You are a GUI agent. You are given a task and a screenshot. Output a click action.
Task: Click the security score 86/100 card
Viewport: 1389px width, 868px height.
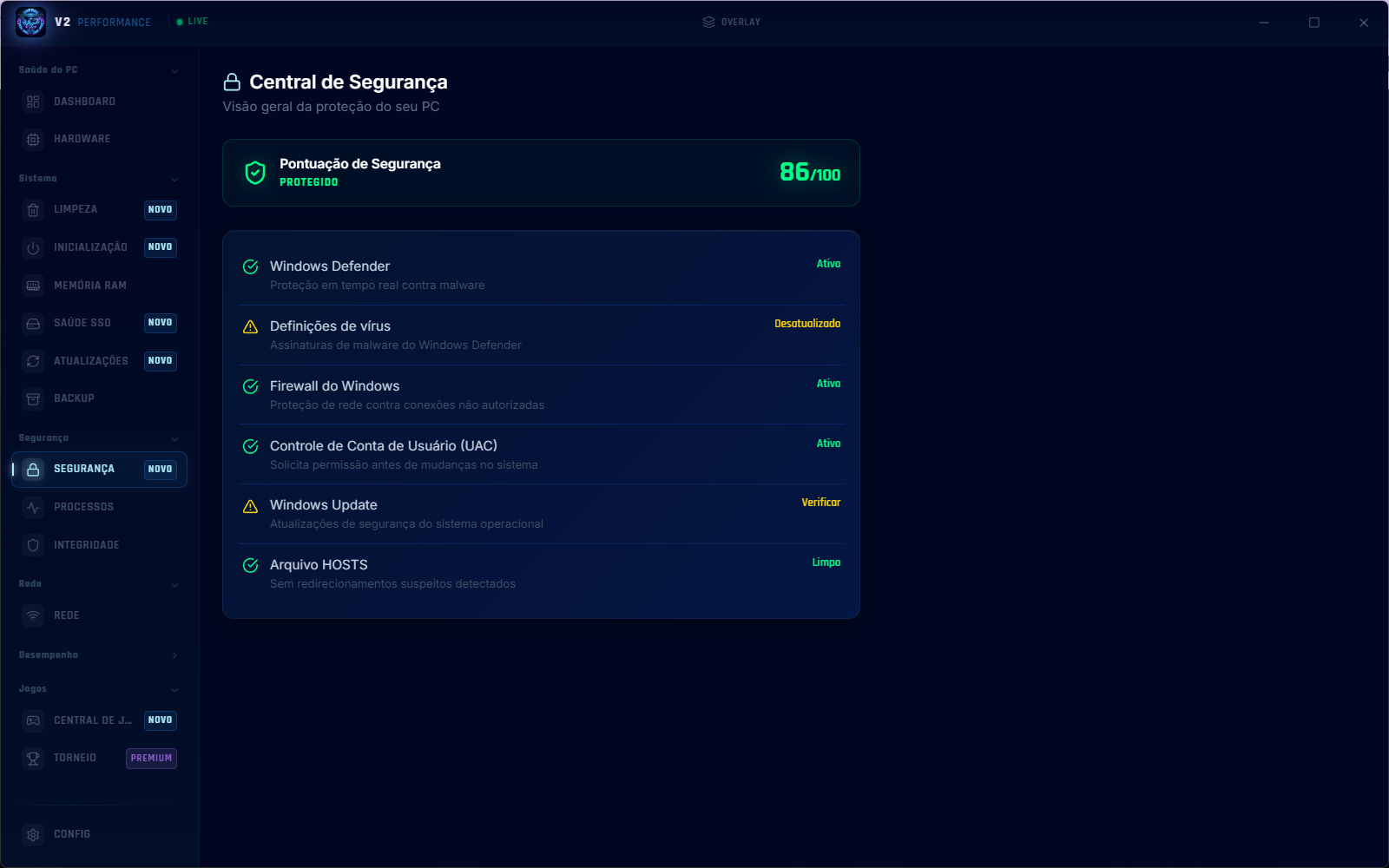541,173
